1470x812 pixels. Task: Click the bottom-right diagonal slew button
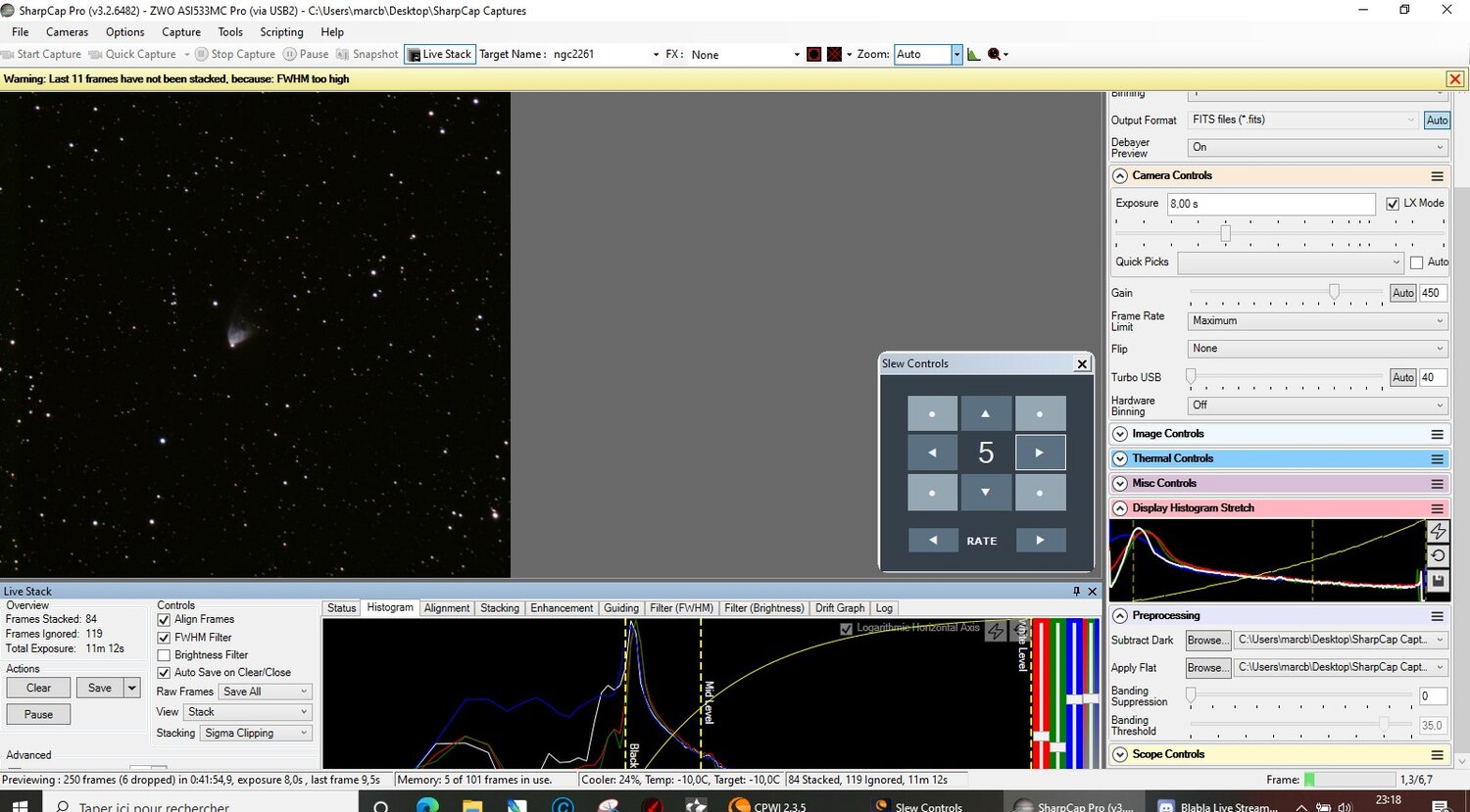1040,492
